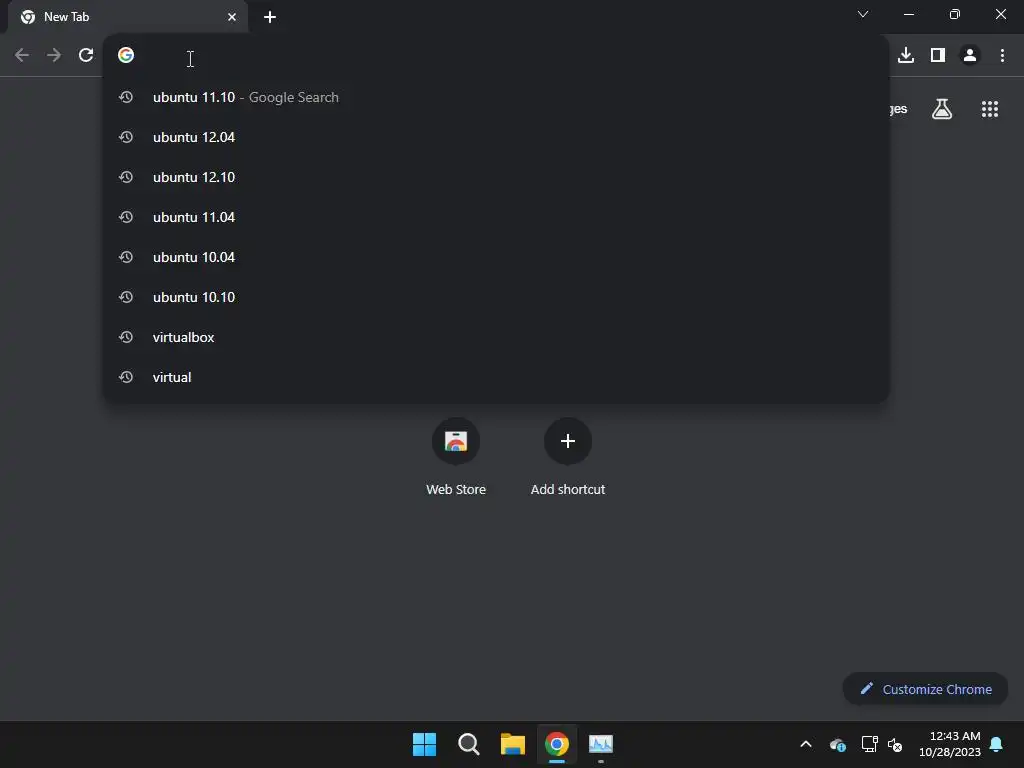Image resolution: width=1024 pixels, height=768 pixels.
Task: Toggle the side panel icon
Action: (x=938, y=56)
